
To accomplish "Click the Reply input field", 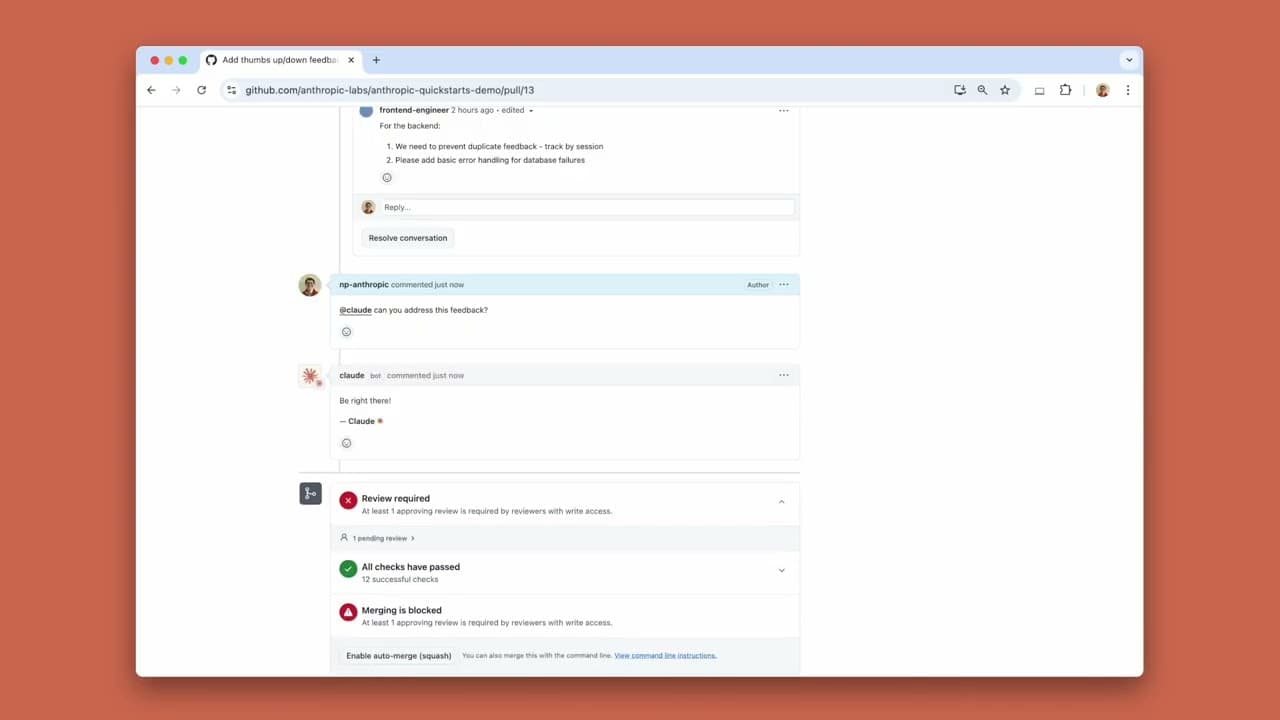I will click(588, 207).
